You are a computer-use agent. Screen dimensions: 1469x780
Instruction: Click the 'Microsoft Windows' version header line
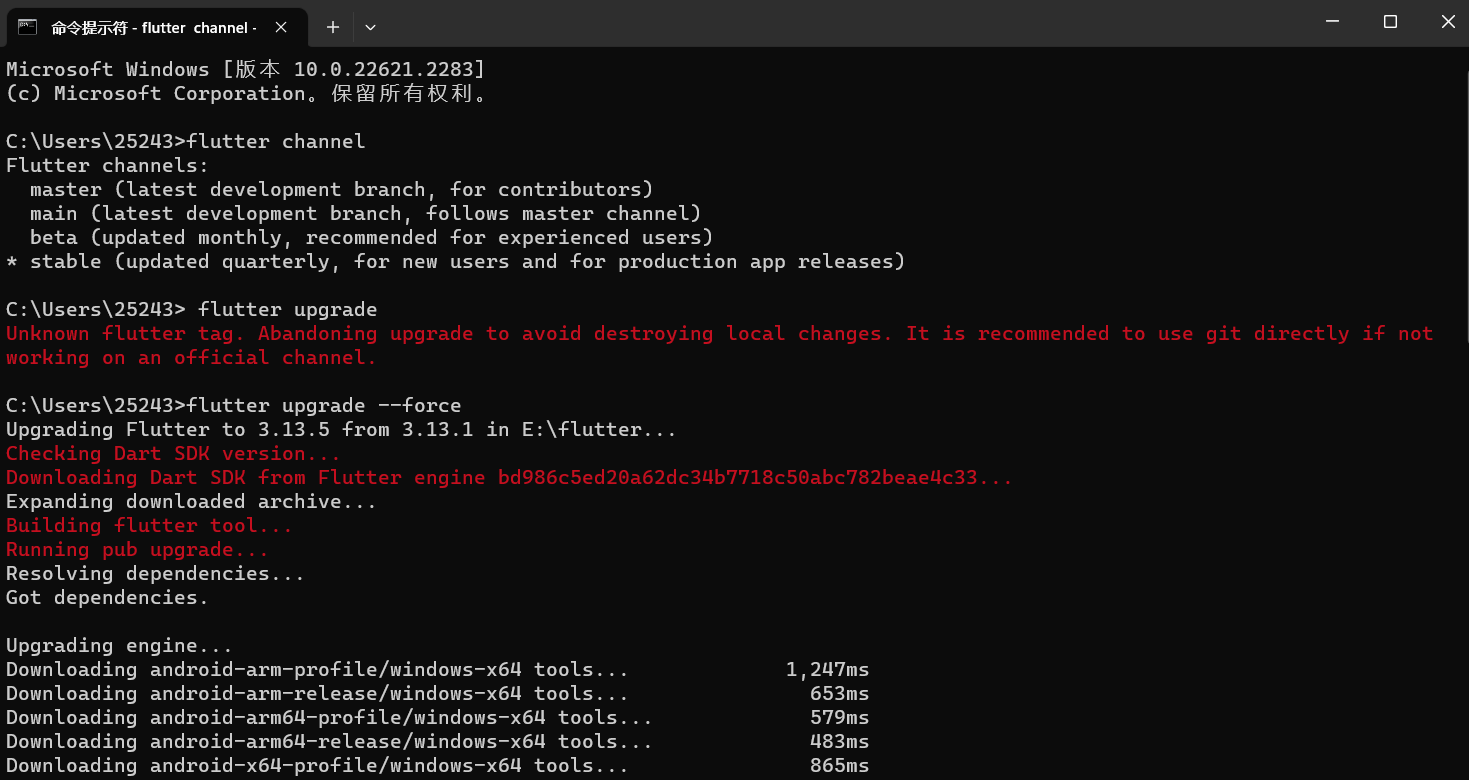[245, 70]
